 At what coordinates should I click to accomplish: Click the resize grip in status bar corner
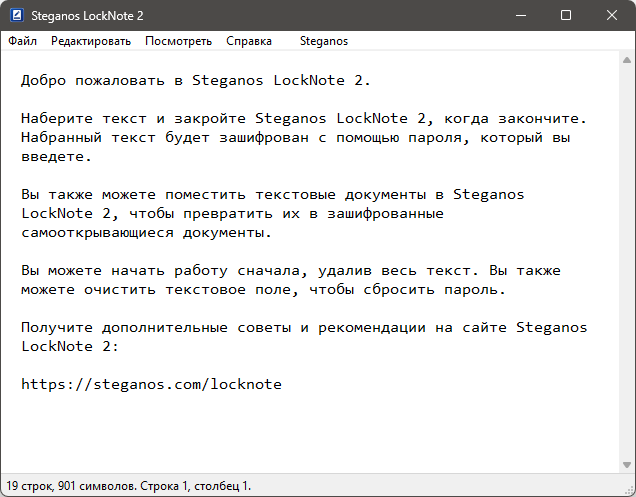click(x=630, y=491)
